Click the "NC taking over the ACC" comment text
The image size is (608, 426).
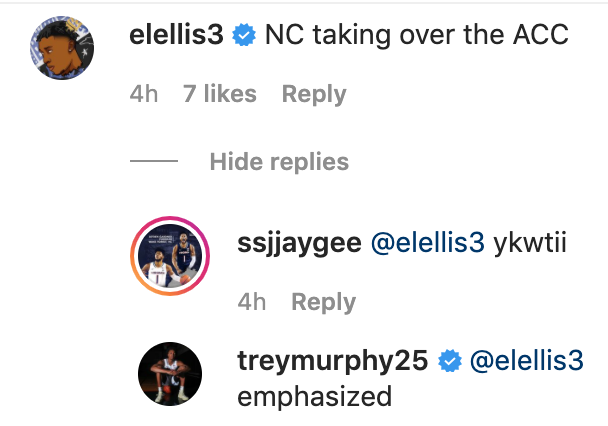[416, 36]
